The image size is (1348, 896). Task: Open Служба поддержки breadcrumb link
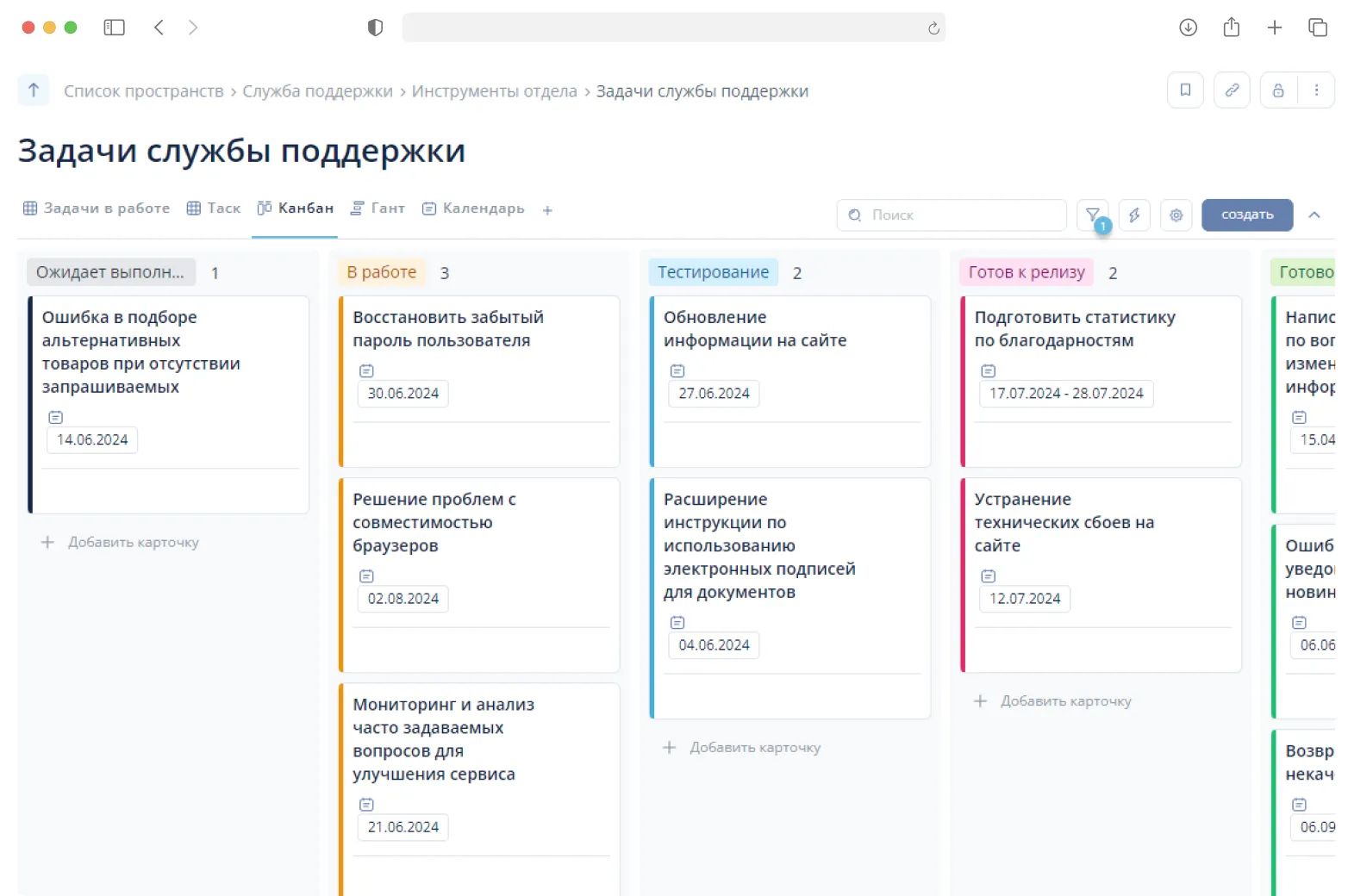coord(317,91)
